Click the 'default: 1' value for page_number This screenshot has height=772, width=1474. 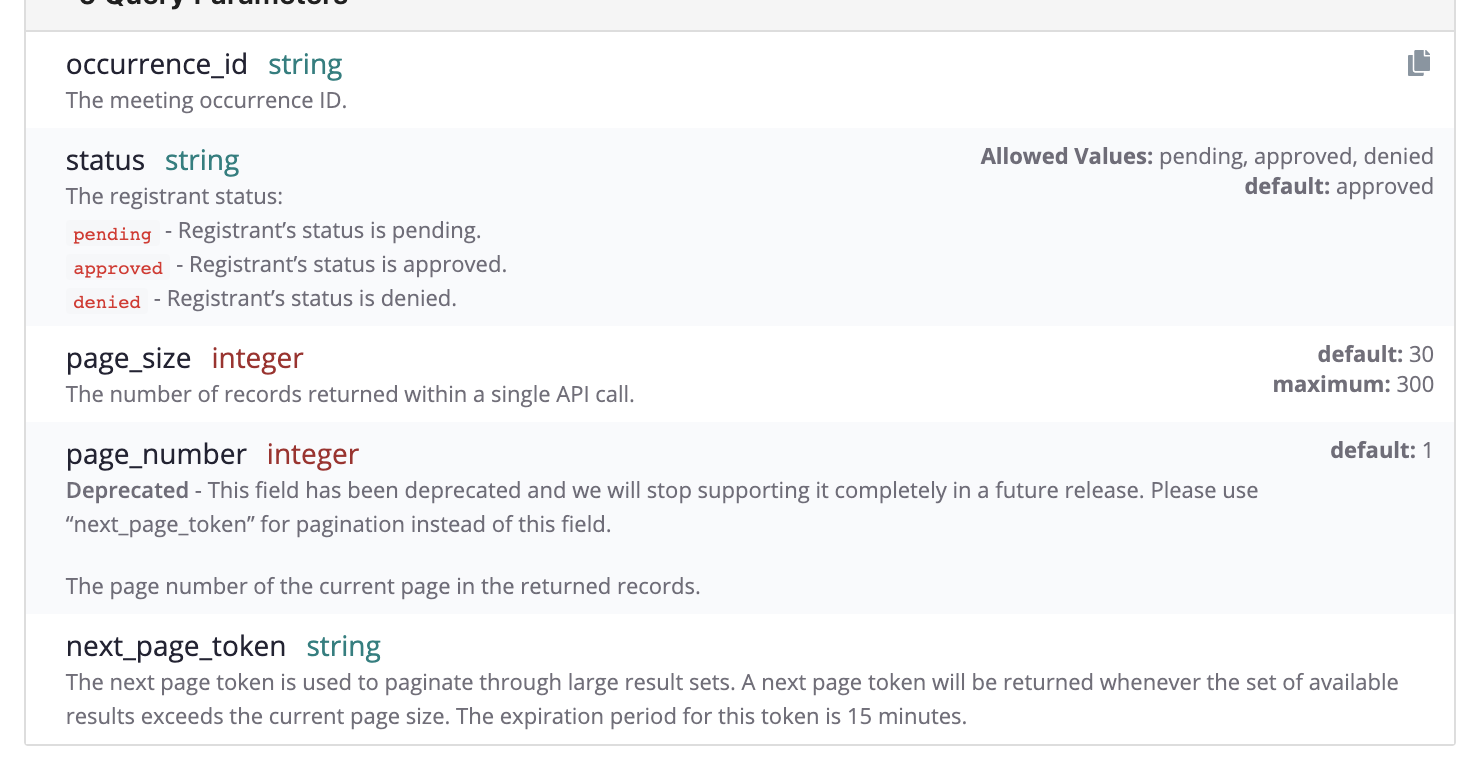(x=1380, y=450)
